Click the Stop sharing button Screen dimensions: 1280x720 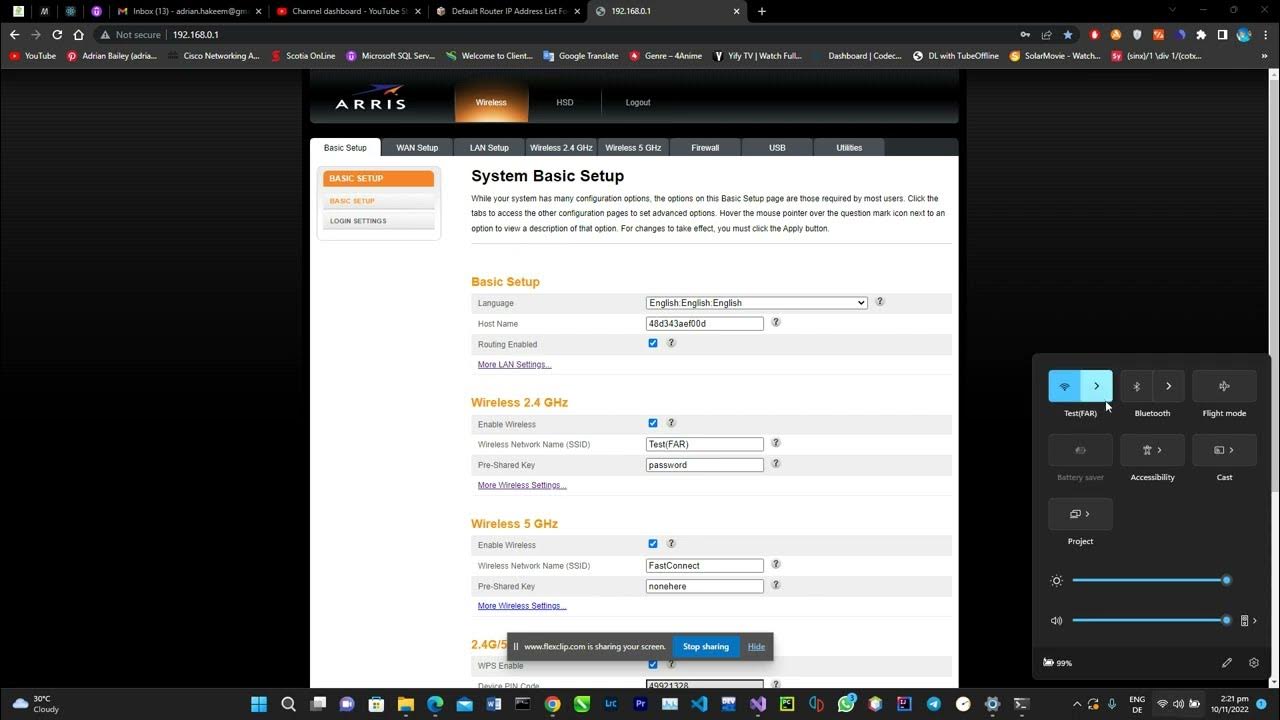(706, 646)
